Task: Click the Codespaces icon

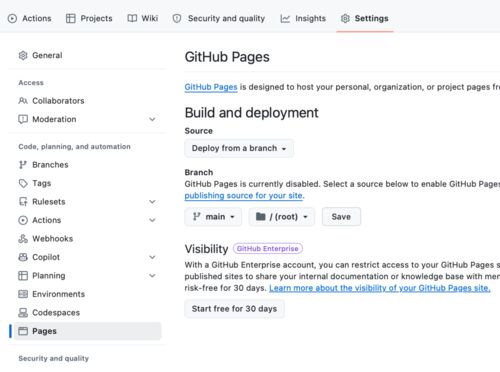Action: [x=23, y=313]
